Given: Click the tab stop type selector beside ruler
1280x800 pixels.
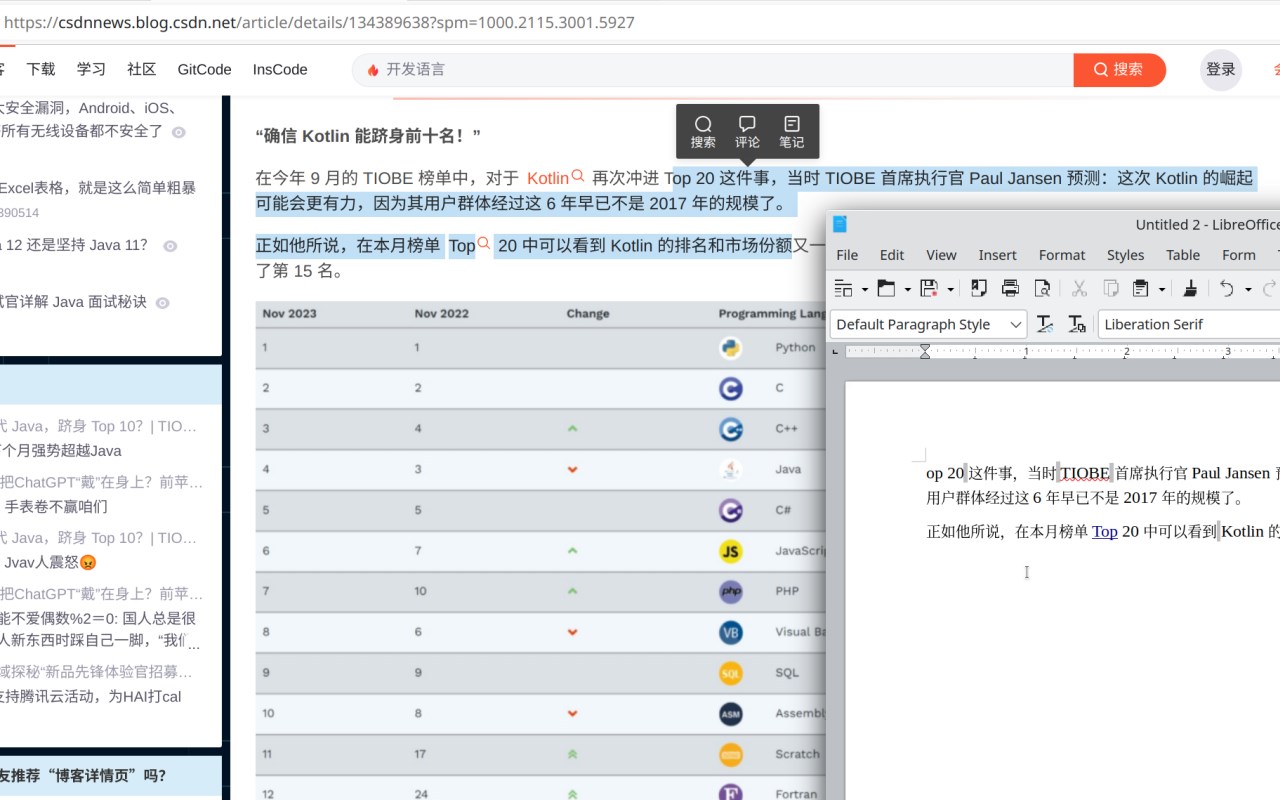Looking at the screenshot, I should [x=835, y=352].
